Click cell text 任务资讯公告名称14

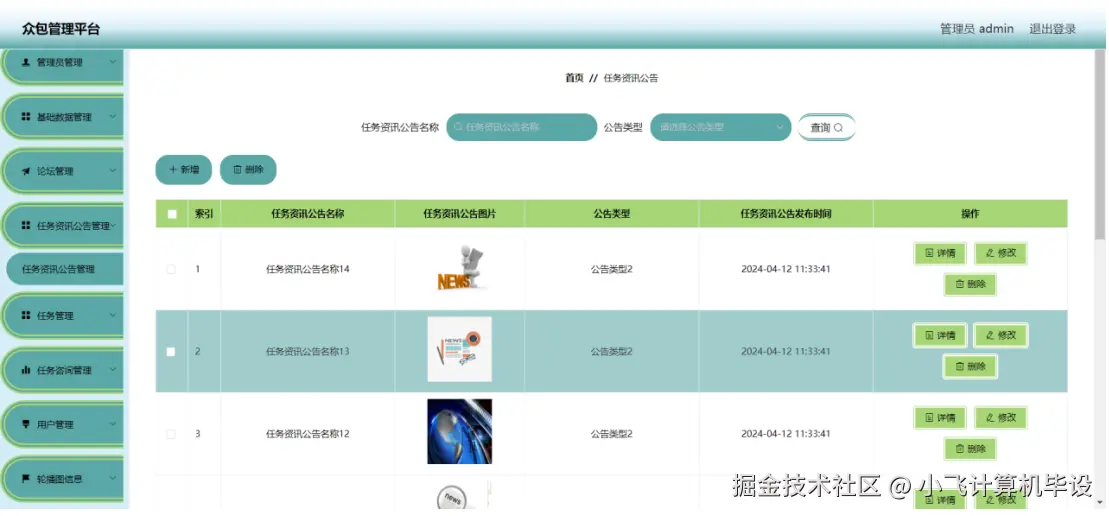(308, 269)
